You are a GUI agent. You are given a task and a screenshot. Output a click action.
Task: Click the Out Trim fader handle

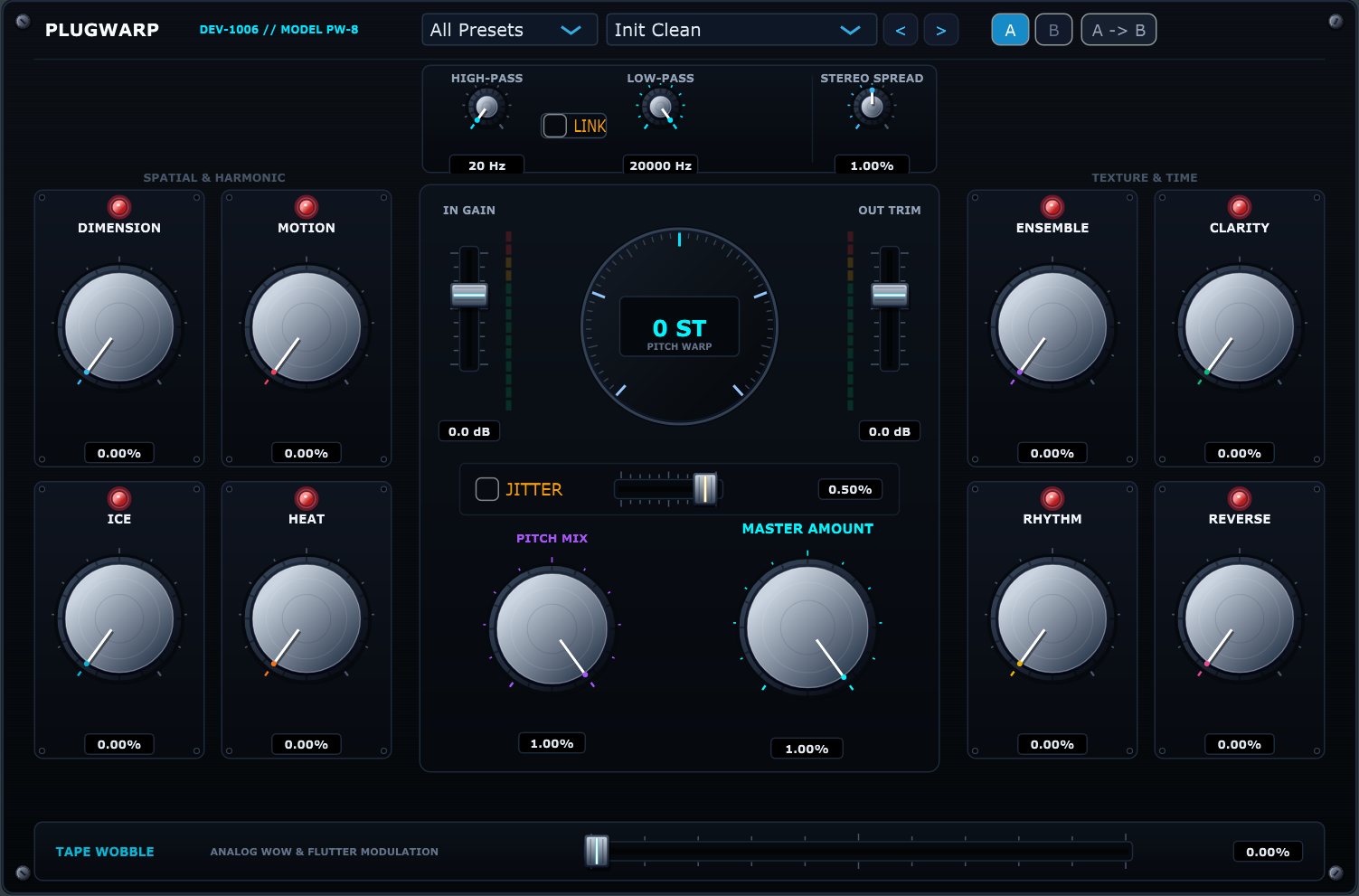(x=890, y=294)
